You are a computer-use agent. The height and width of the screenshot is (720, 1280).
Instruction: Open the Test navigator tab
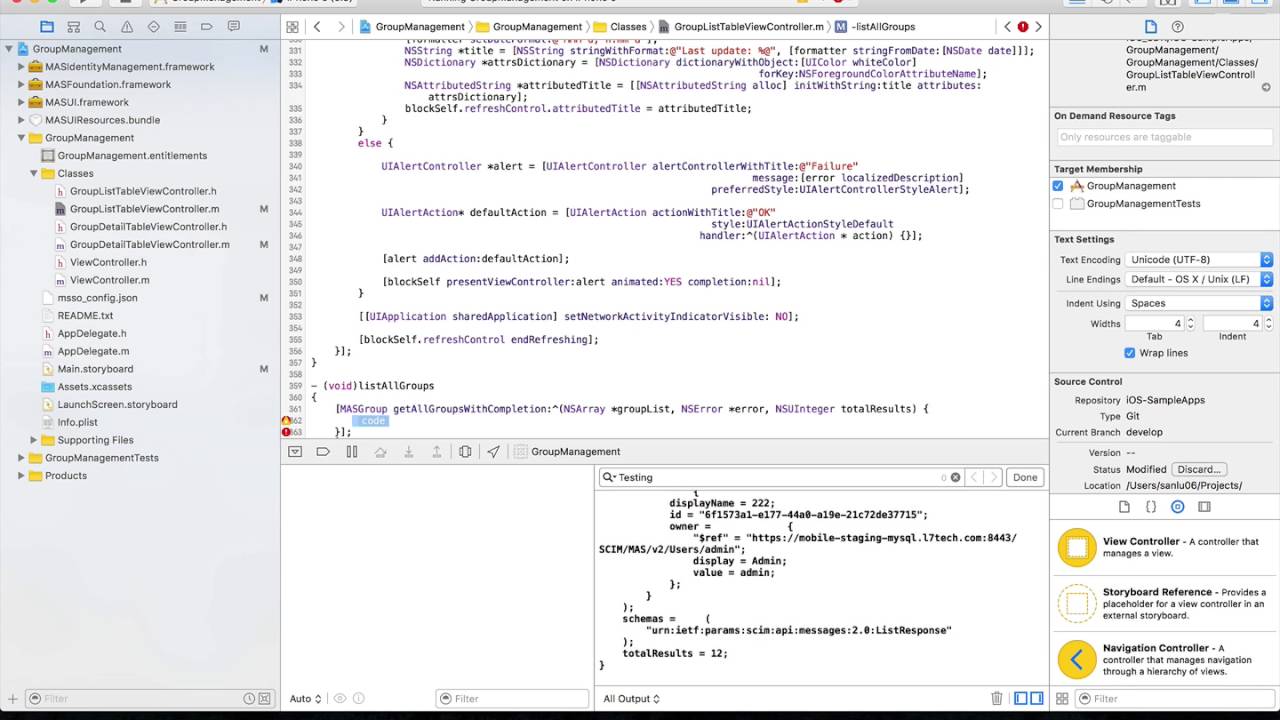coord(153,27)
